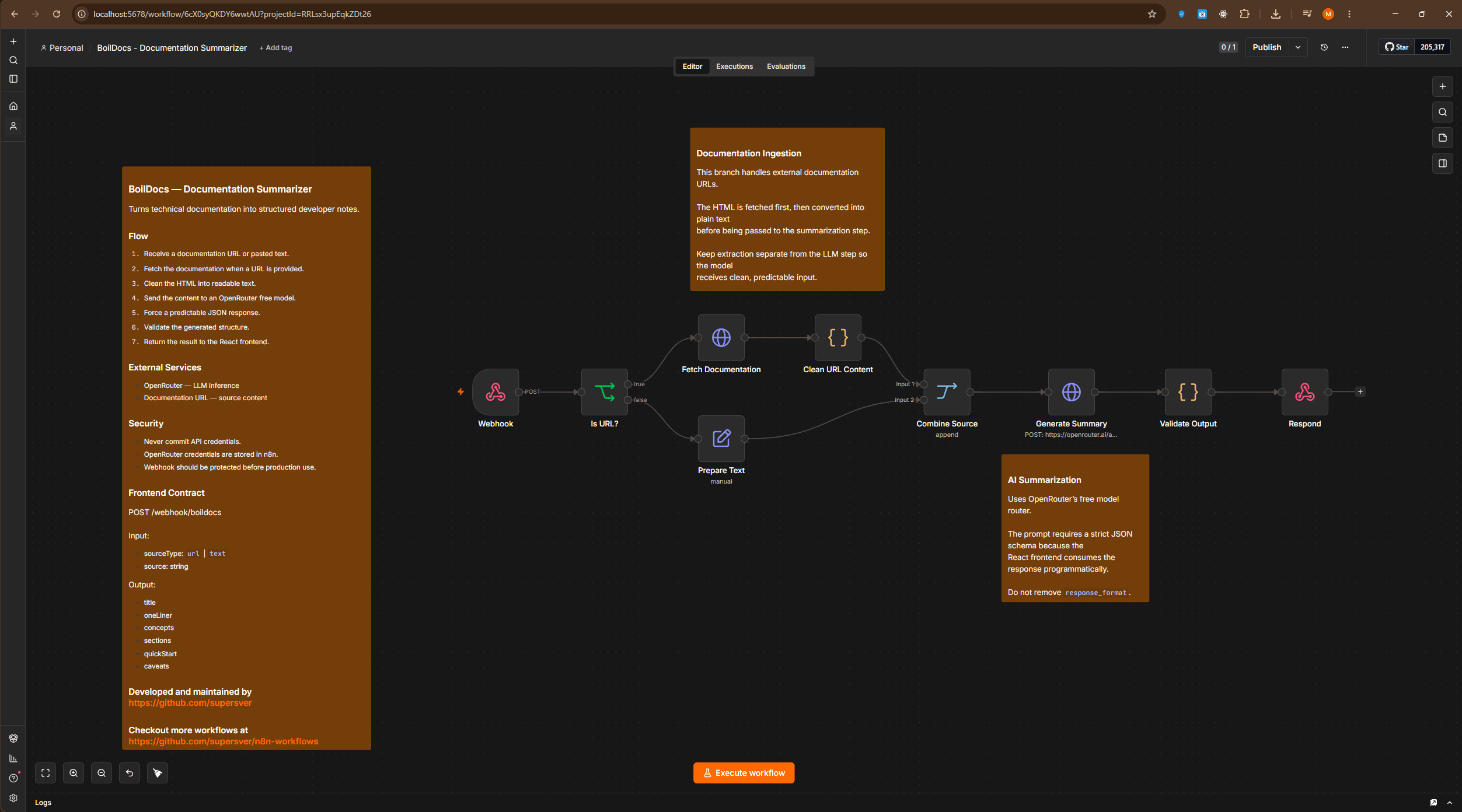Viewport: 1462px width, 812px height.
Task: Open the add node panel
Action: (x=1443, y=86)
